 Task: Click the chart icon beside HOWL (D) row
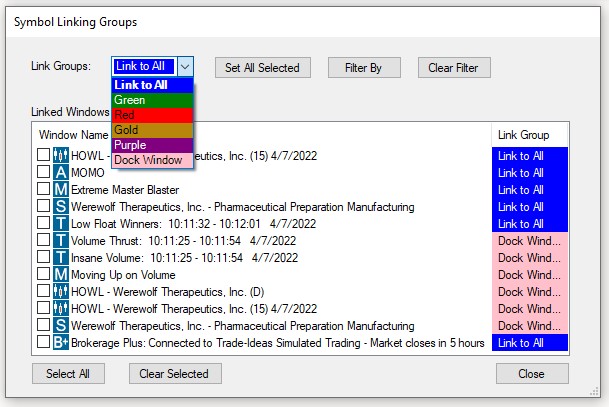61,292
